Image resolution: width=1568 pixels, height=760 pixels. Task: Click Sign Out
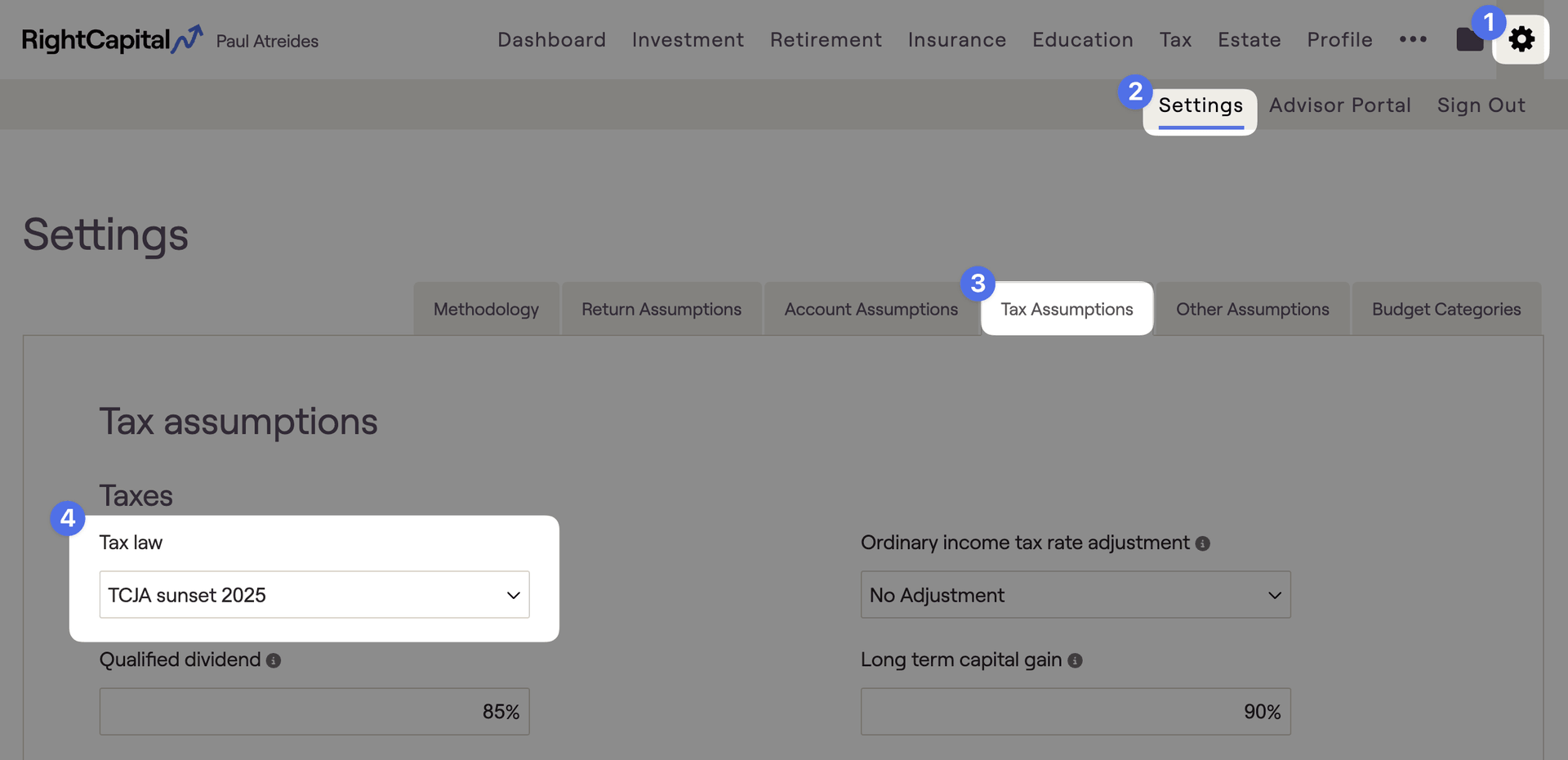point(1481,105)
